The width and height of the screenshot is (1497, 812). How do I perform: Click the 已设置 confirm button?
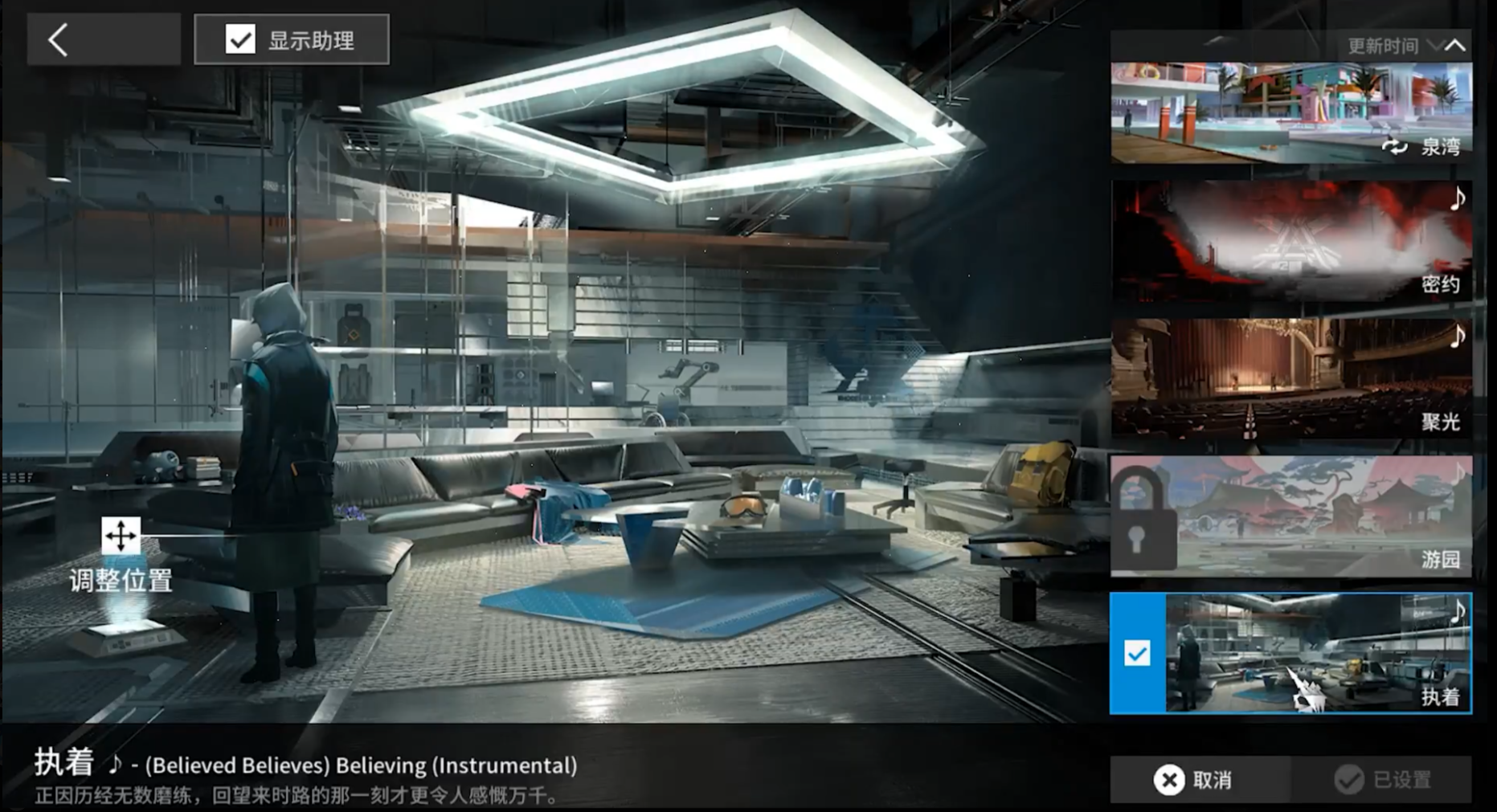pyautogui.click(x=1381, y=779)
